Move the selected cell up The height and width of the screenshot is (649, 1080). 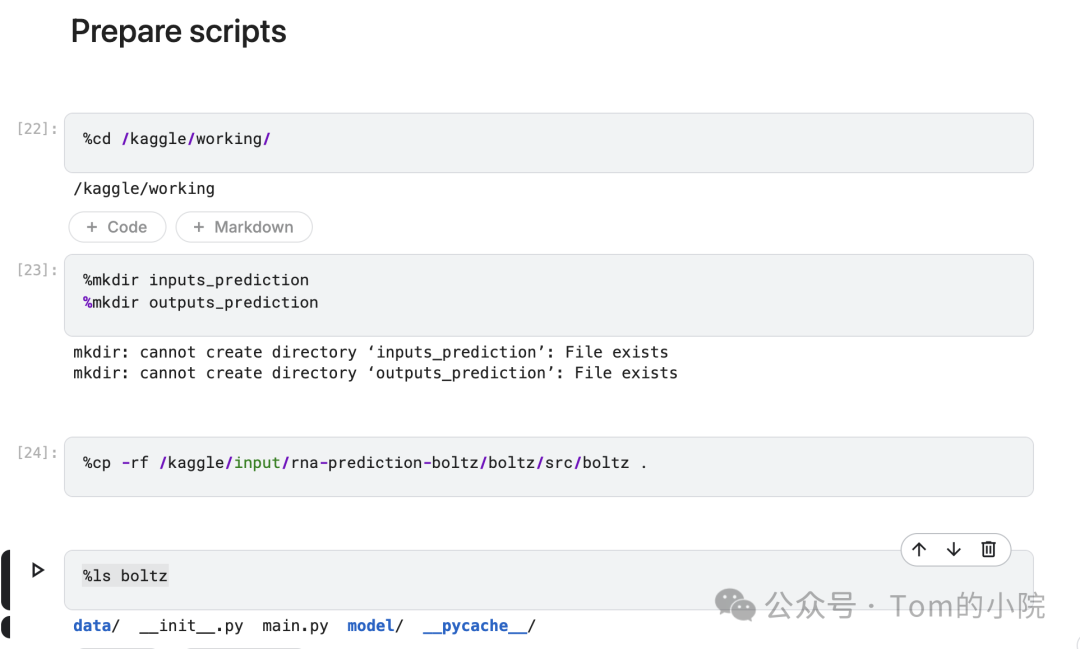tap(919, 549)
